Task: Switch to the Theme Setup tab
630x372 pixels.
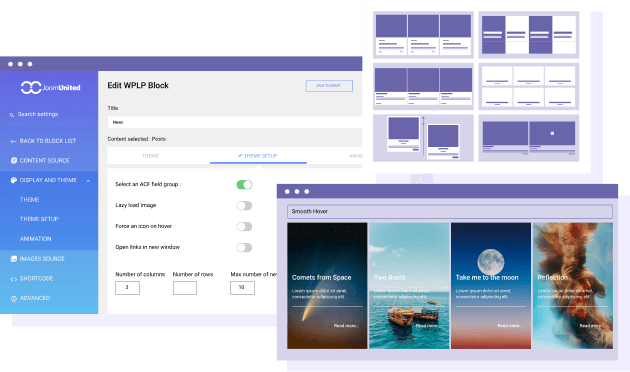Action: [x=258, y=156]
